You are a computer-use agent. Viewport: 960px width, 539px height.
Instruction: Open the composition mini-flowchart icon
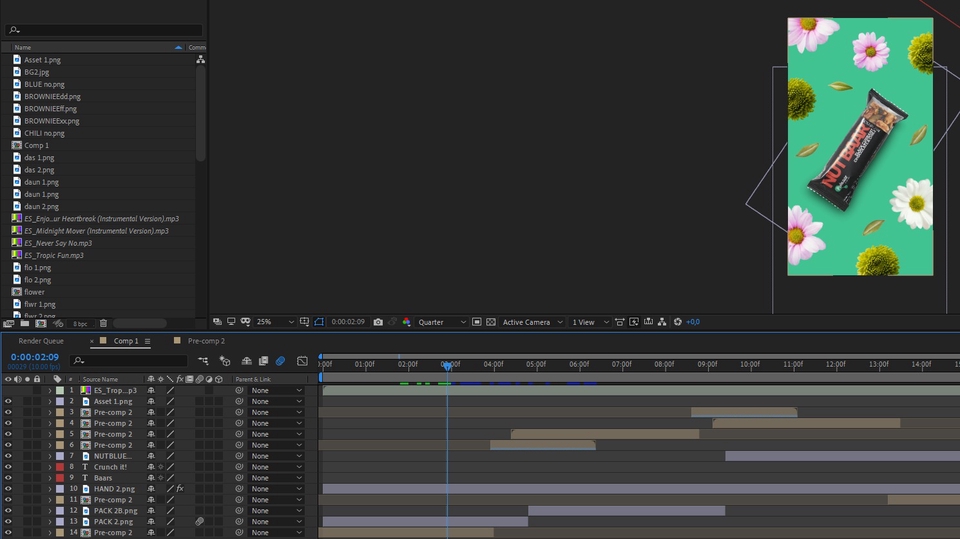pos(203,361)
